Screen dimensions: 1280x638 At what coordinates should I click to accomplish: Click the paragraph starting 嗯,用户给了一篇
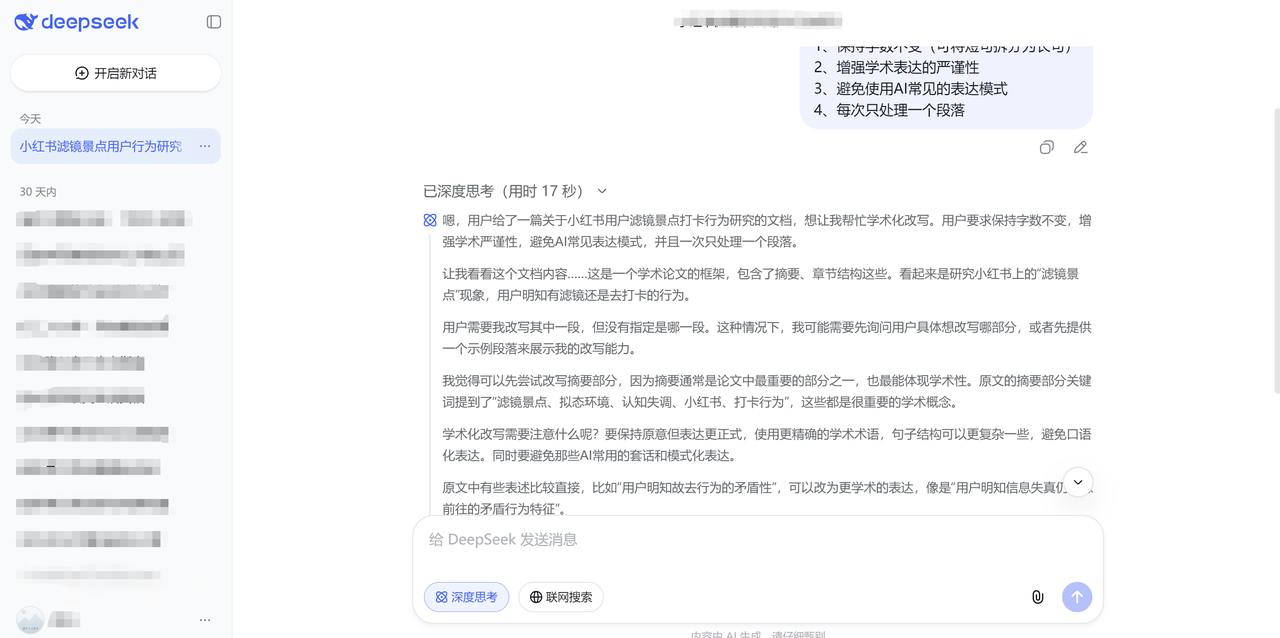pos(767,231)
